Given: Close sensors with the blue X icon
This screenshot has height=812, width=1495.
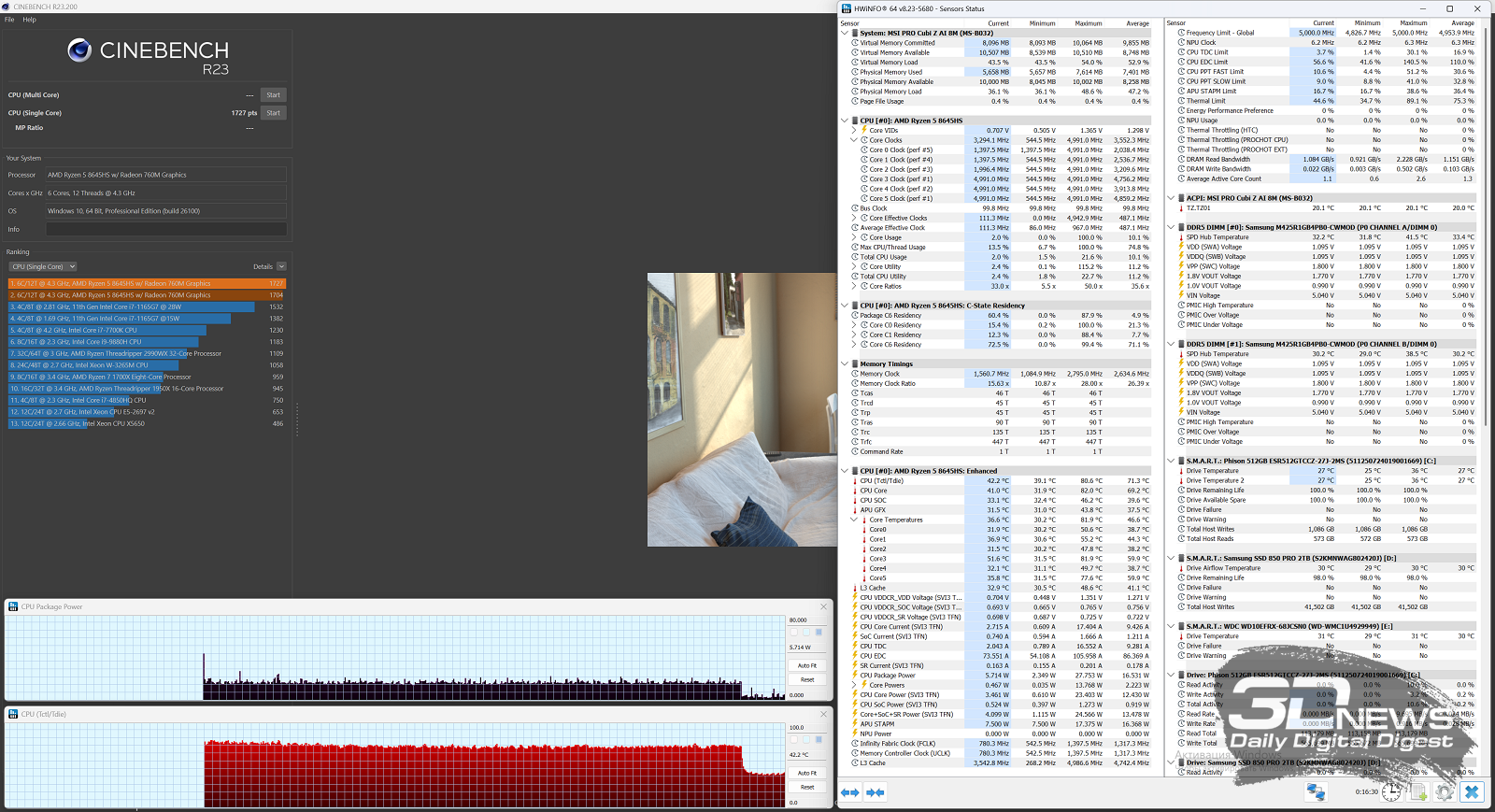Looking at the screenshot, I should (x=1472, y=792).
